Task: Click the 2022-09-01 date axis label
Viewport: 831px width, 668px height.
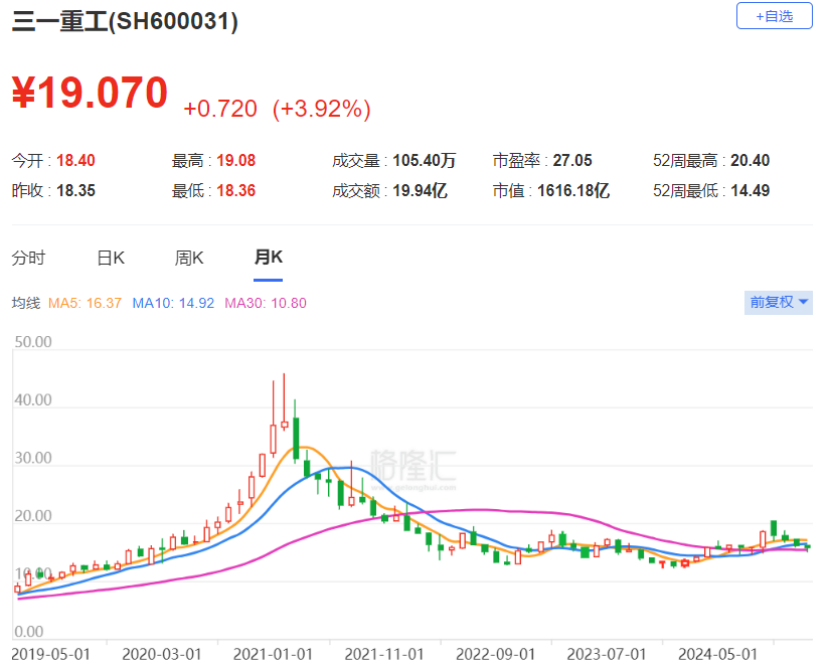Action: pyautogui.click(x=496, y=654)
